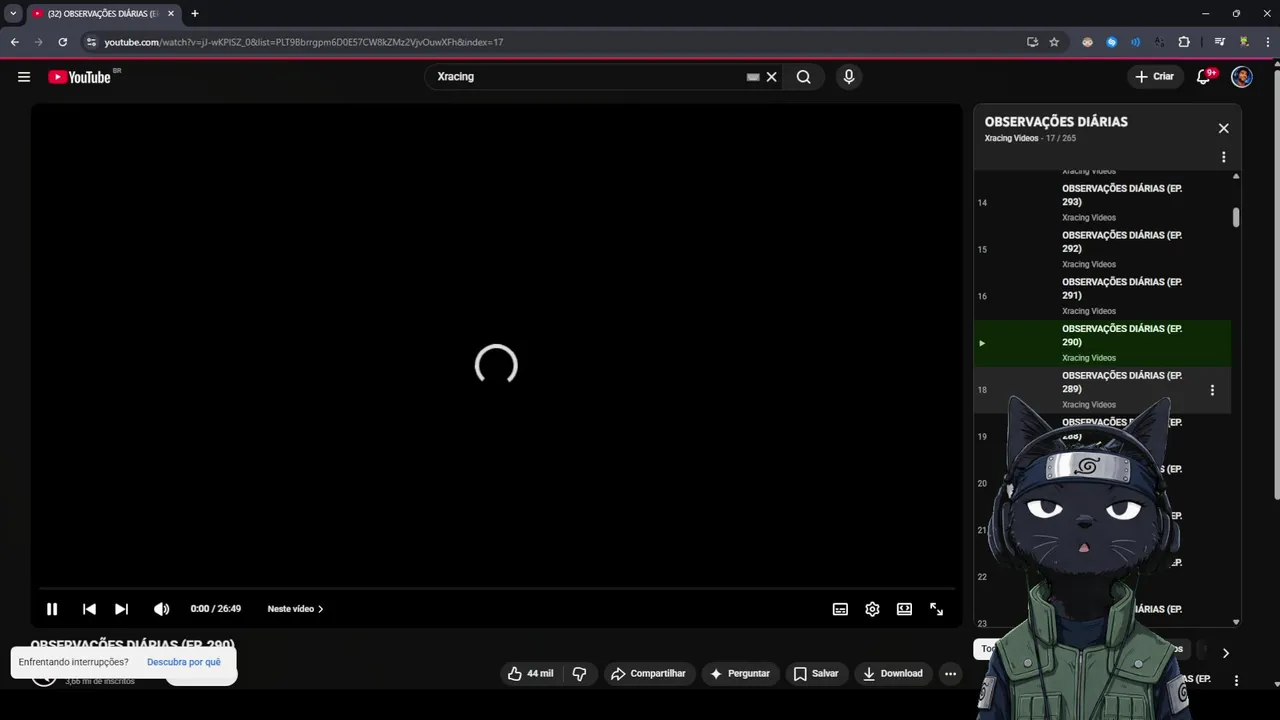The image size is (1280, 720).
Task: Open Compartilhar share dialog
Action: coord(649,674)
